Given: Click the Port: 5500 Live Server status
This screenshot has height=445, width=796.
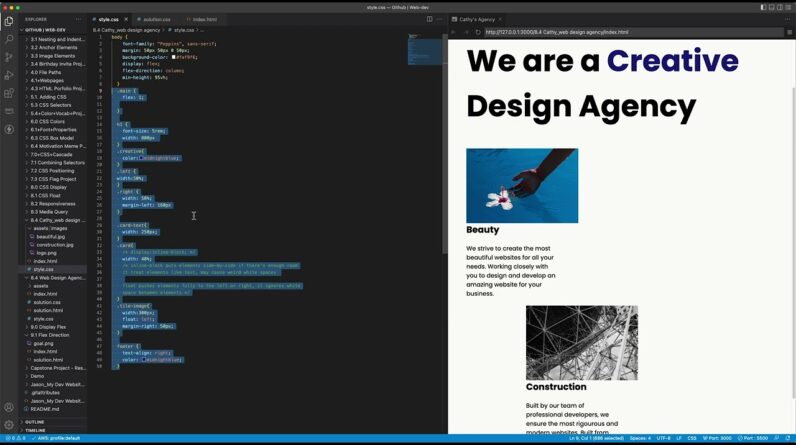Looking at the screenshot, I should [x=753, y=438].
